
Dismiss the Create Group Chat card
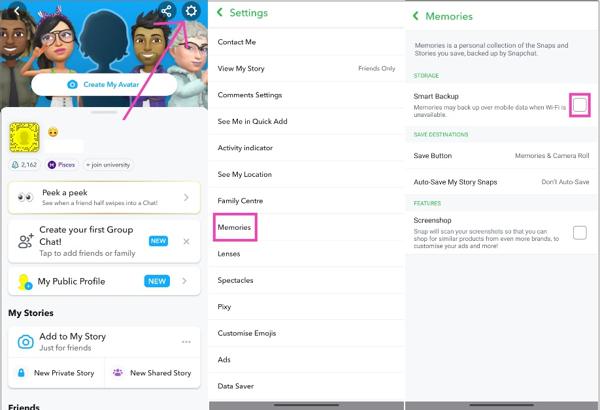coord(186,242)
